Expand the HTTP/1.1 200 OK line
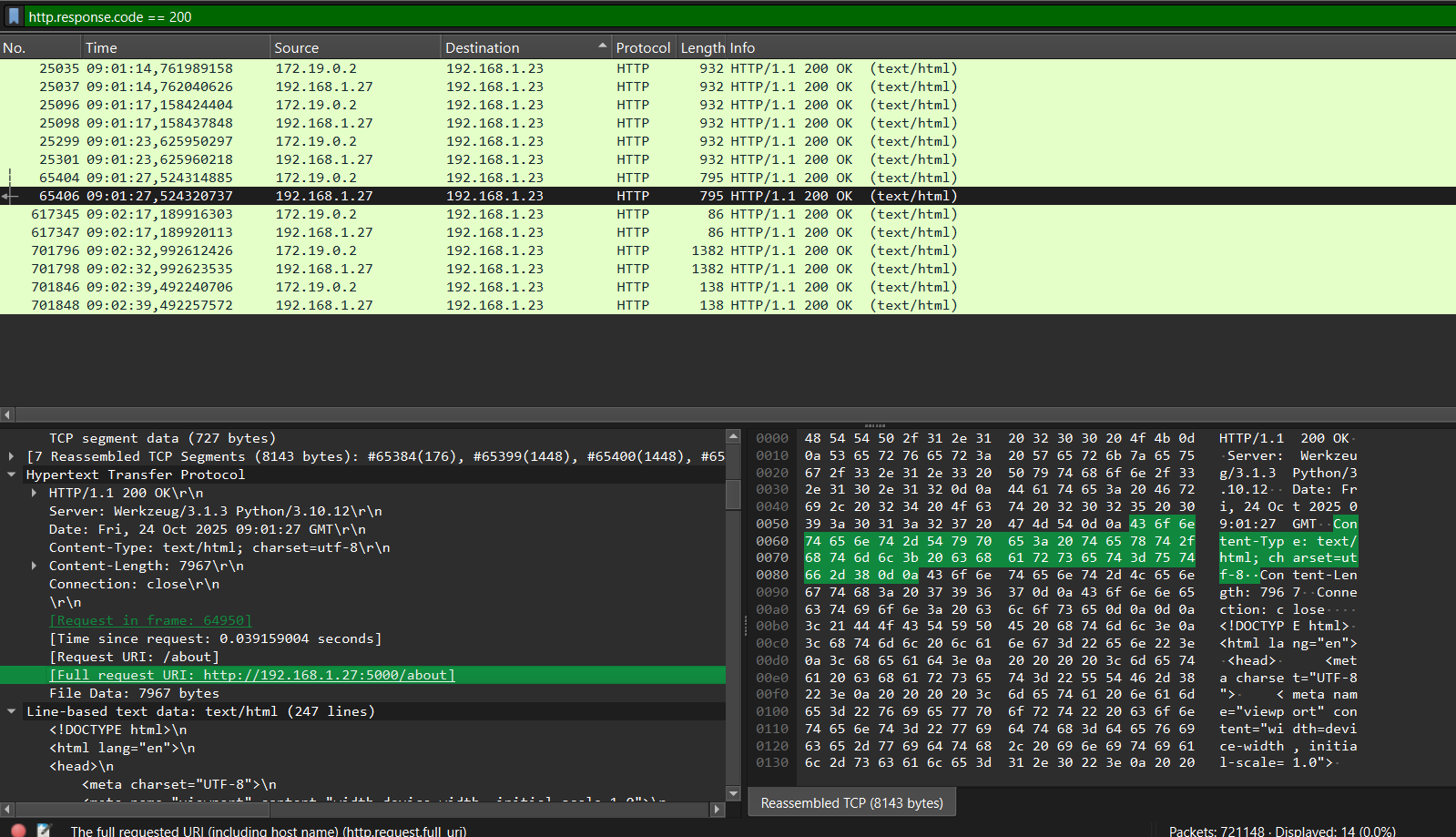Image resolution: width=1456 pixels, height=837 pixels. (35, 493)
